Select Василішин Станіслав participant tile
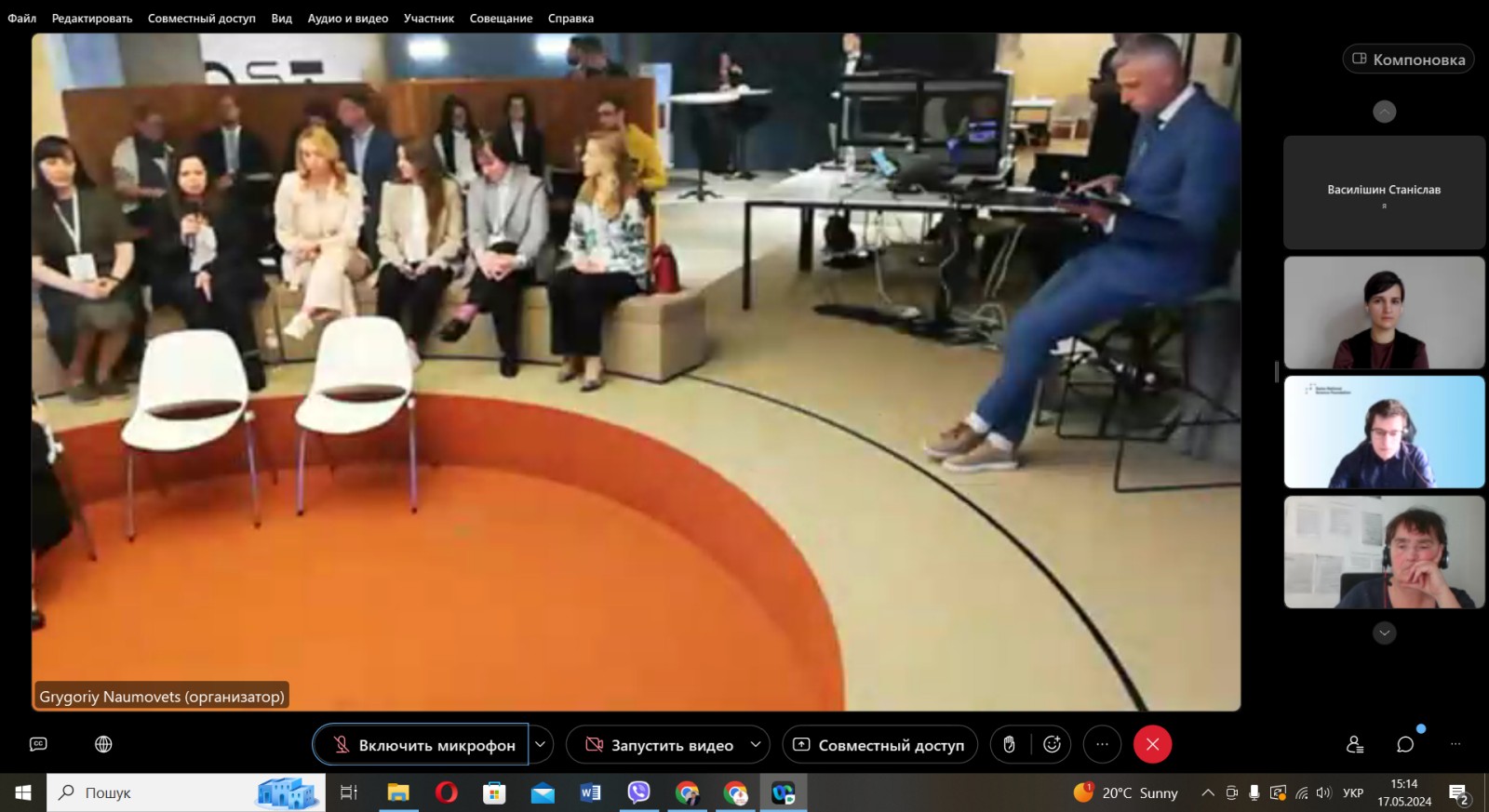Screen dimensions: 1489x812 (x=1384, y=193)
